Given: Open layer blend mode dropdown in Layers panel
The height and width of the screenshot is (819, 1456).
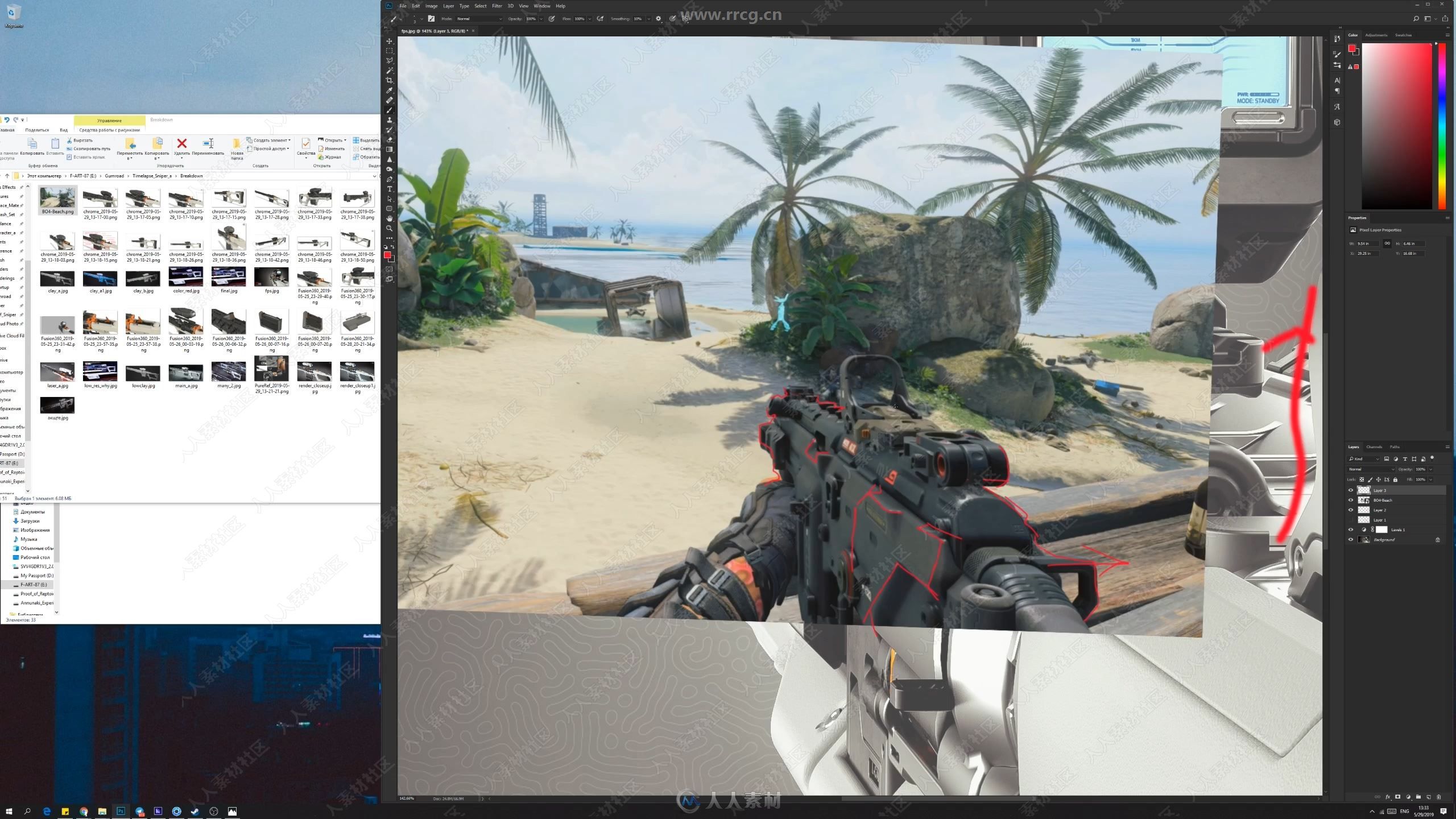Looking at the screenshot, I should [1371, 469].
